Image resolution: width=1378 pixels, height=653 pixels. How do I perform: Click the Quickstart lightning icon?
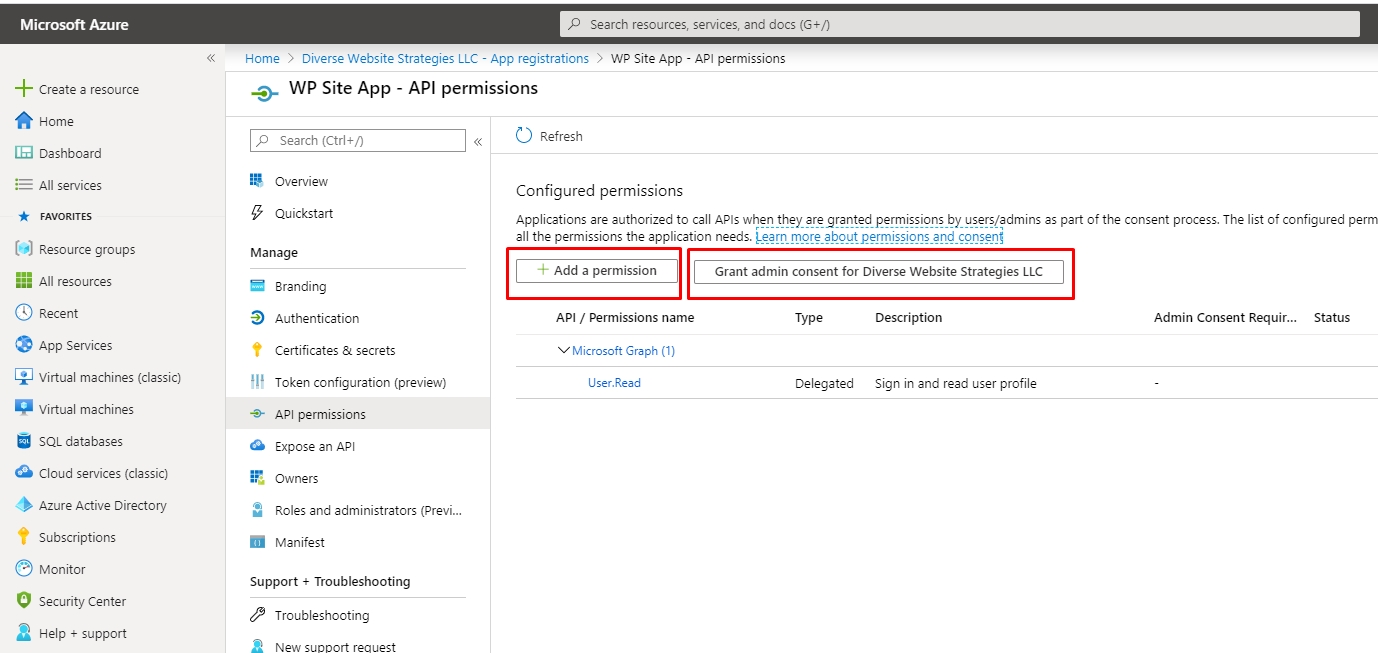pos(257,213)
